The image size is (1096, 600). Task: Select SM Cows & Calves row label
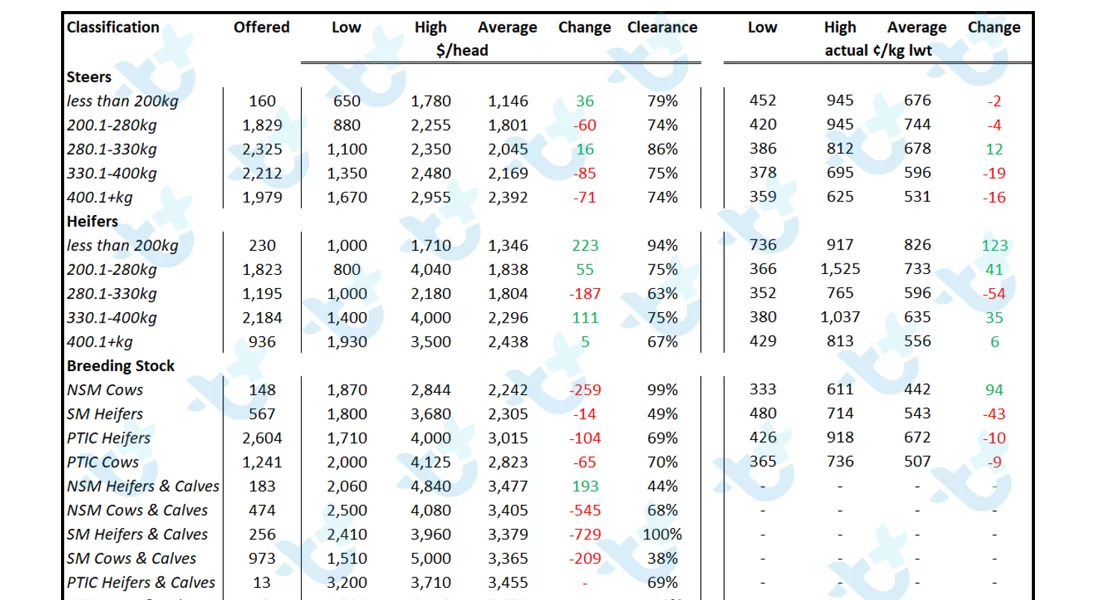[x=131, y=559]
